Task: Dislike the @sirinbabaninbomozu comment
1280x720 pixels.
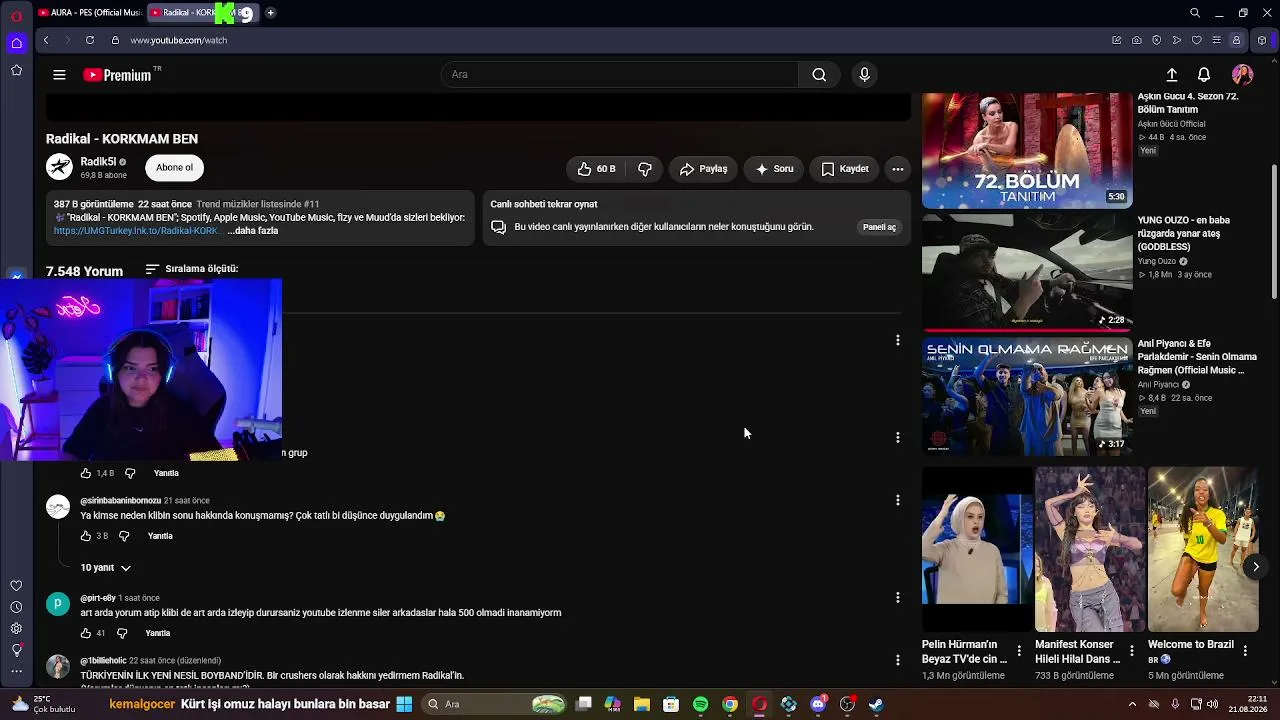Action: pyautogui.click(x=124, y=536)
